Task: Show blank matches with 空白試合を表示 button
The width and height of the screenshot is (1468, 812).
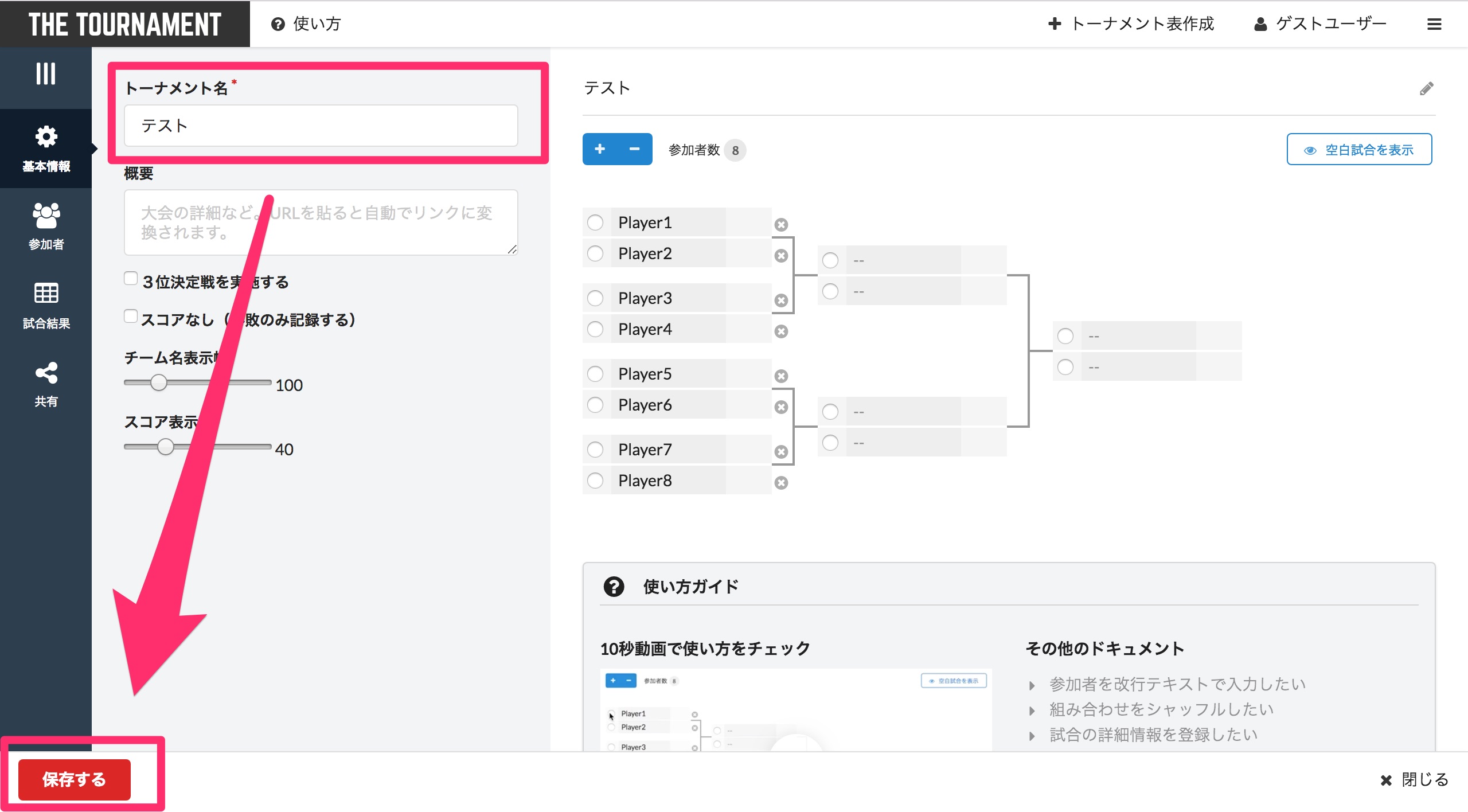Action: coord(1359,150)
